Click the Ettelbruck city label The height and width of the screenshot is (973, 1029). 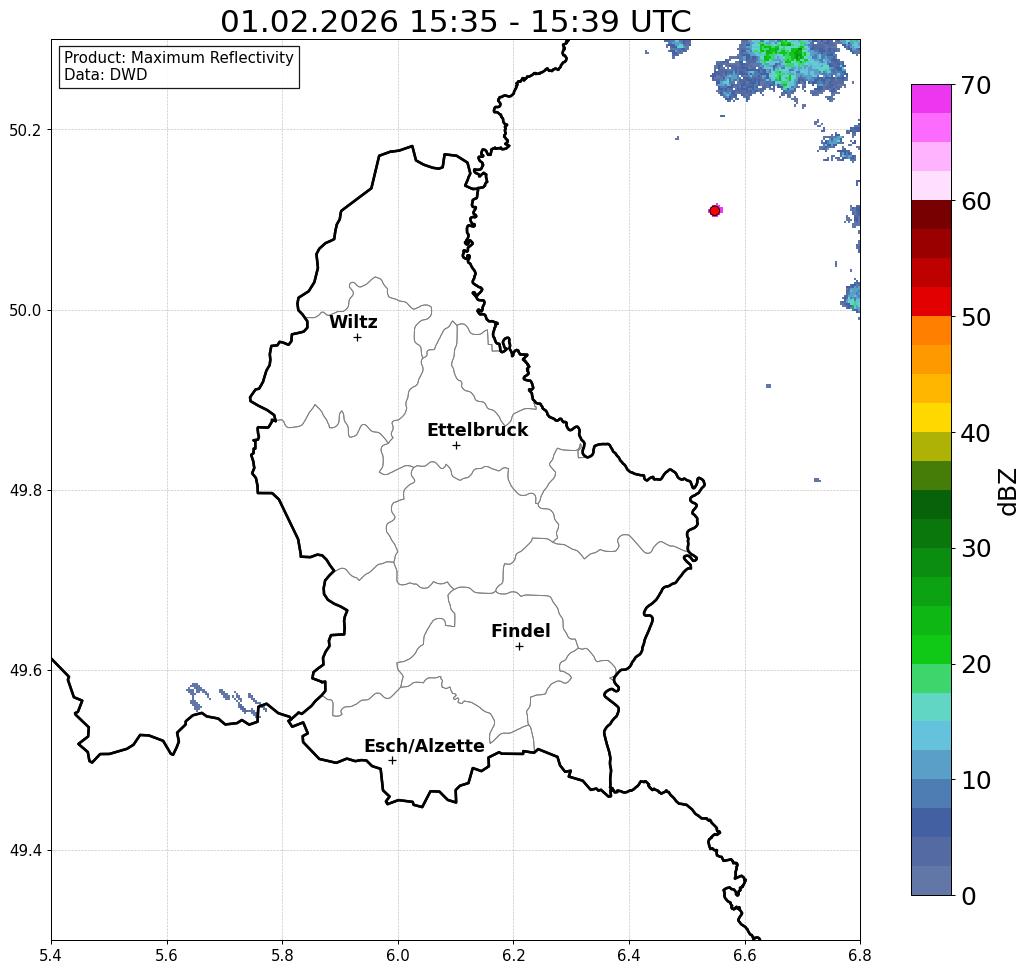477,430
